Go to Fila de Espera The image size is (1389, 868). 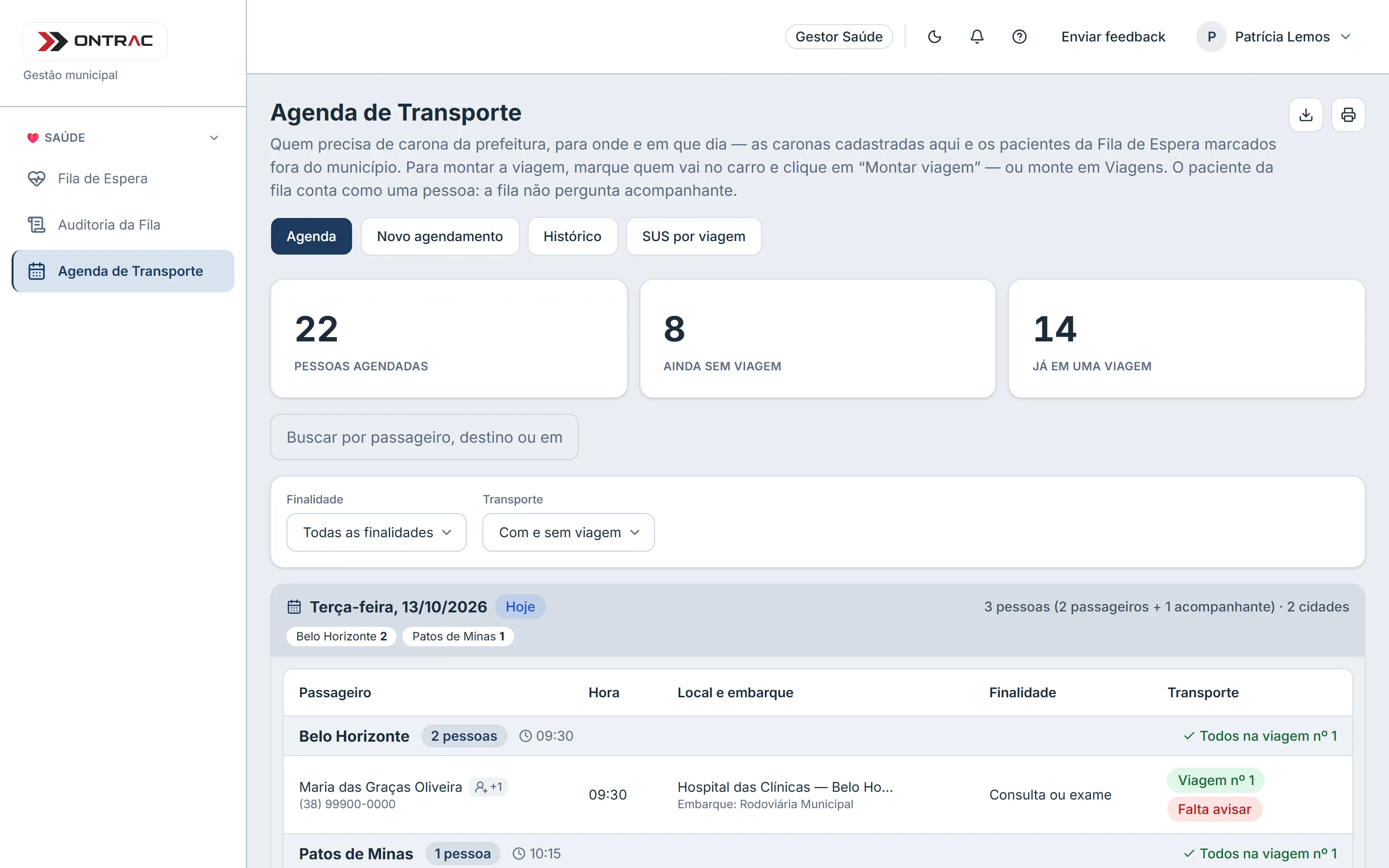123,178
